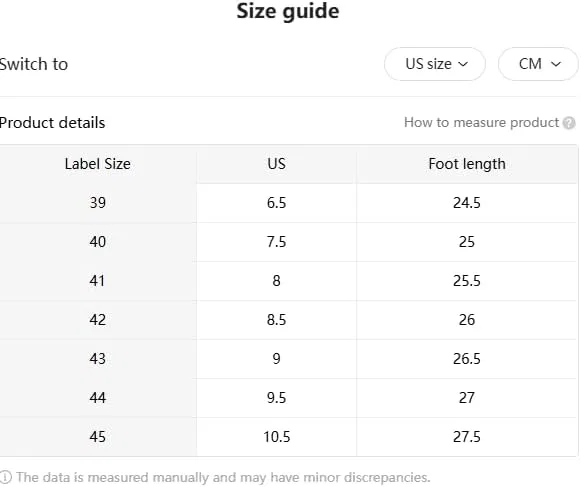Select the Label Size column header

click(x=97, y=164)
